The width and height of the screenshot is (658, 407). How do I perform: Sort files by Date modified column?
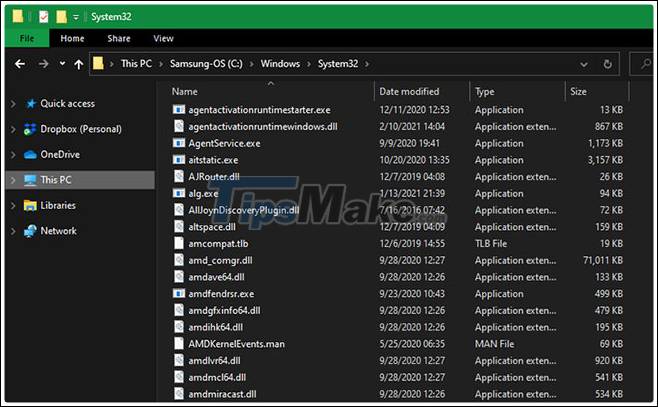click(x=409, y=91)
